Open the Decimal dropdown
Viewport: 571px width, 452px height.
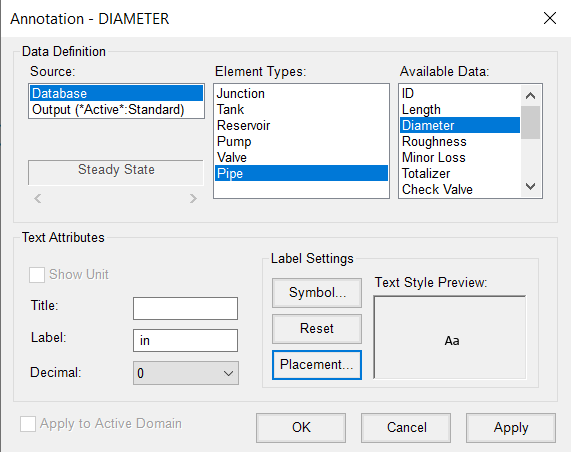point(186,373)
